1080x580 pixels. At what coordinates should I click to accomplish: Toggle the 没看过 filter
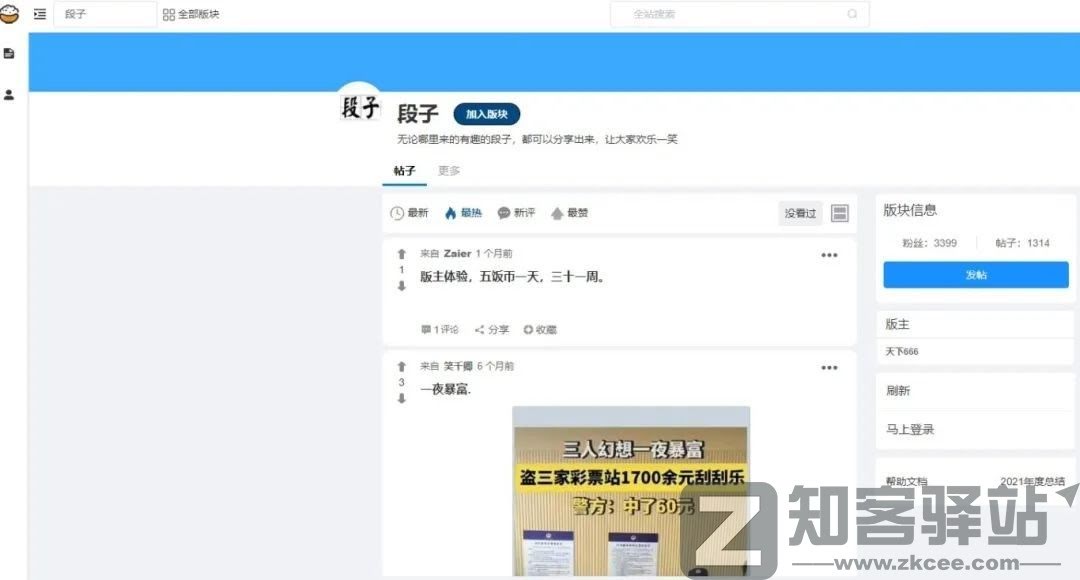[799, 213]
